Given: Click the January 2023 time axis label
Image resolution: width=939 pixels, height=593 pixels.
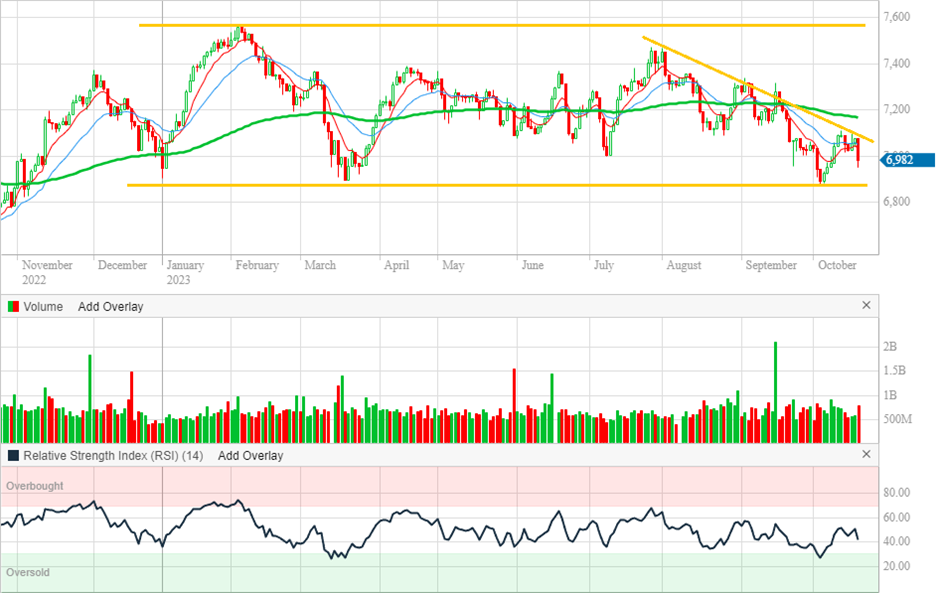Looking at the screenshot, I should tap(185, 272).
